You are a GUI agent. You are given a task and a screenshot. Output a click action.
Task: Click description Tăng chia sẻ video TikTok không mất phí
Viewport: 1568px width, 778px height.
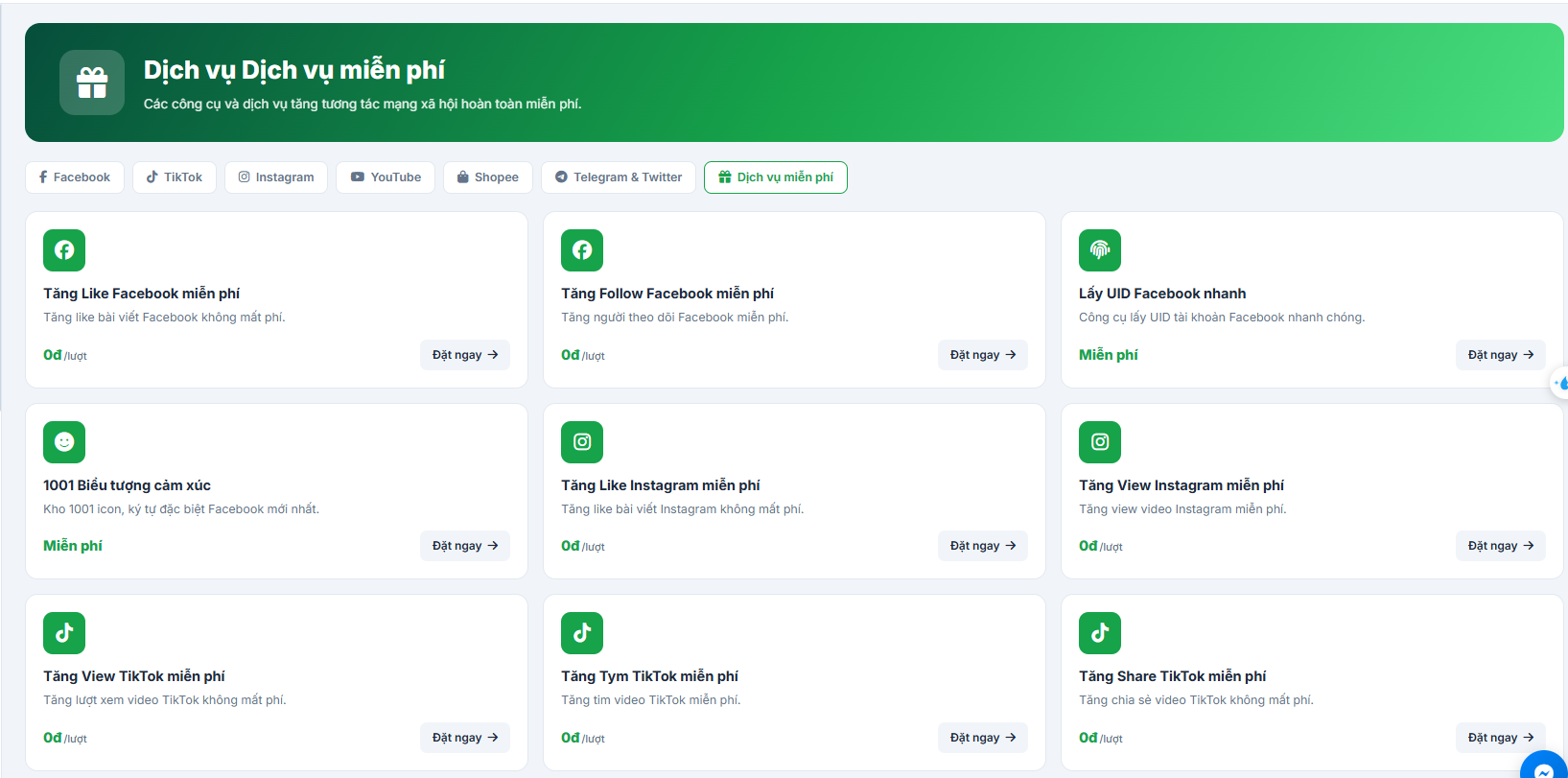(1196, 700)
